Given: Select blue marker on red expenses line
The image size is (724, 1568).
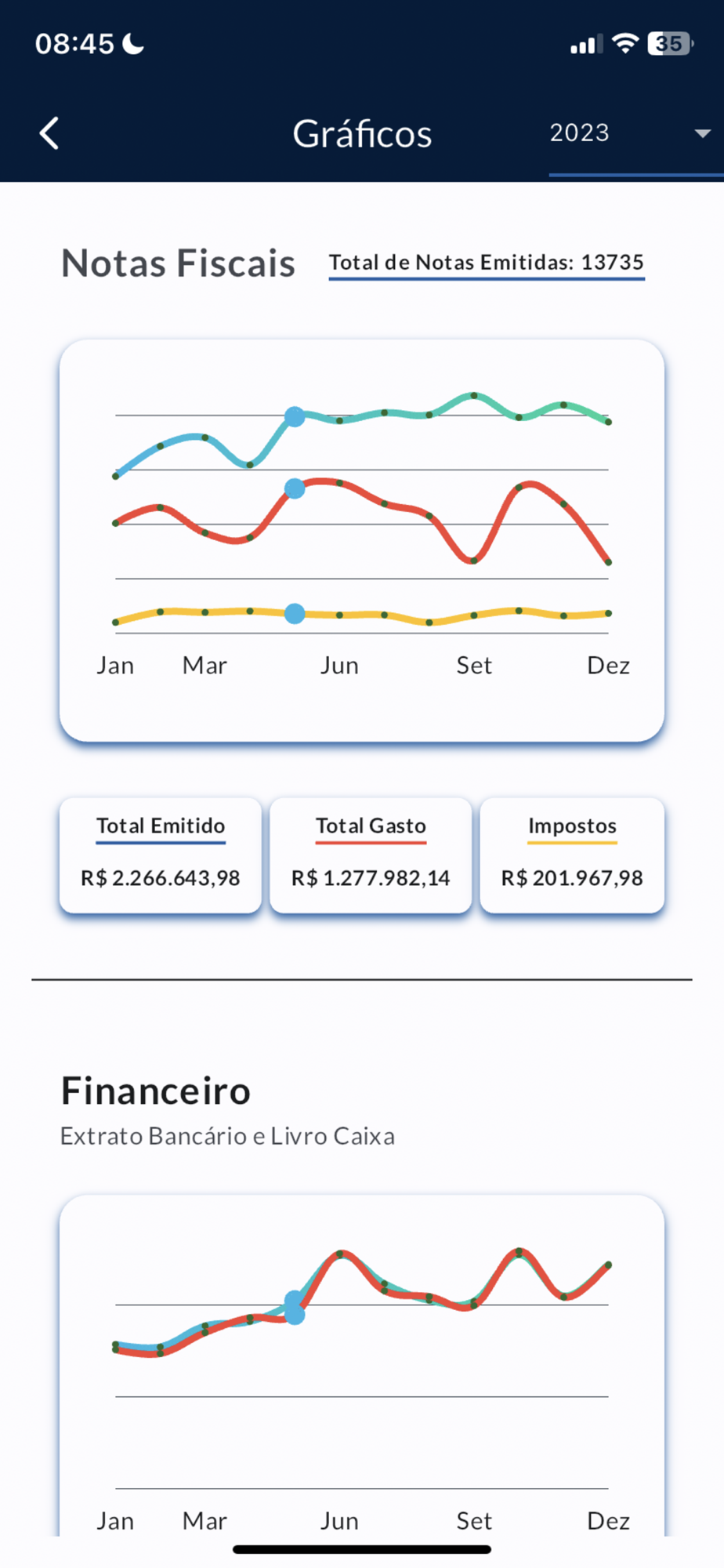Looking at the screenshot, I should pyautogui.click(x=295, y=489).
